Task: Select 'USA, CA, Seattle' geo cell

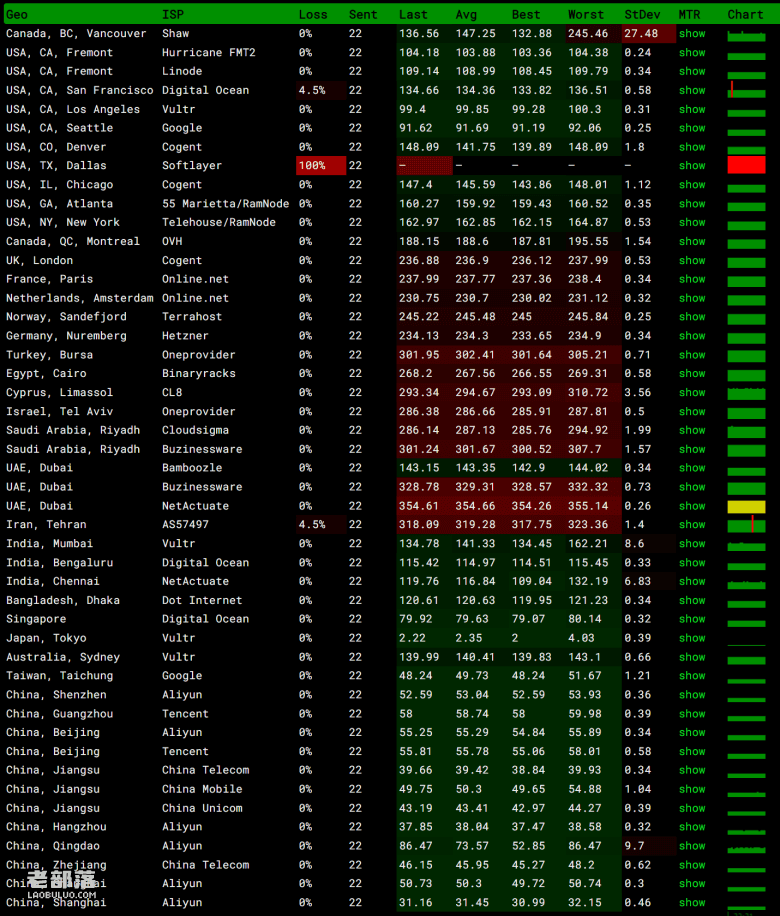Action: coord(60,128)
